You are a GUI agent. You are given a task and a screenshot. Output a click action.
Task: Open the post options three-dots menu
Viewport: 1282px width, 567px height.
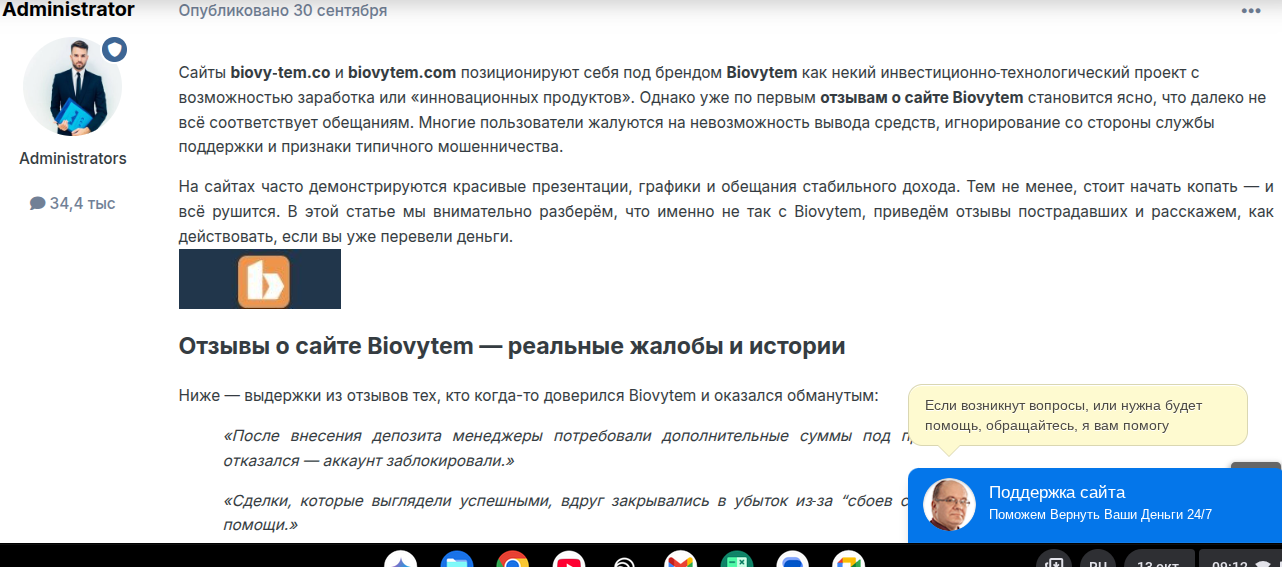(x=1251, y=11)
